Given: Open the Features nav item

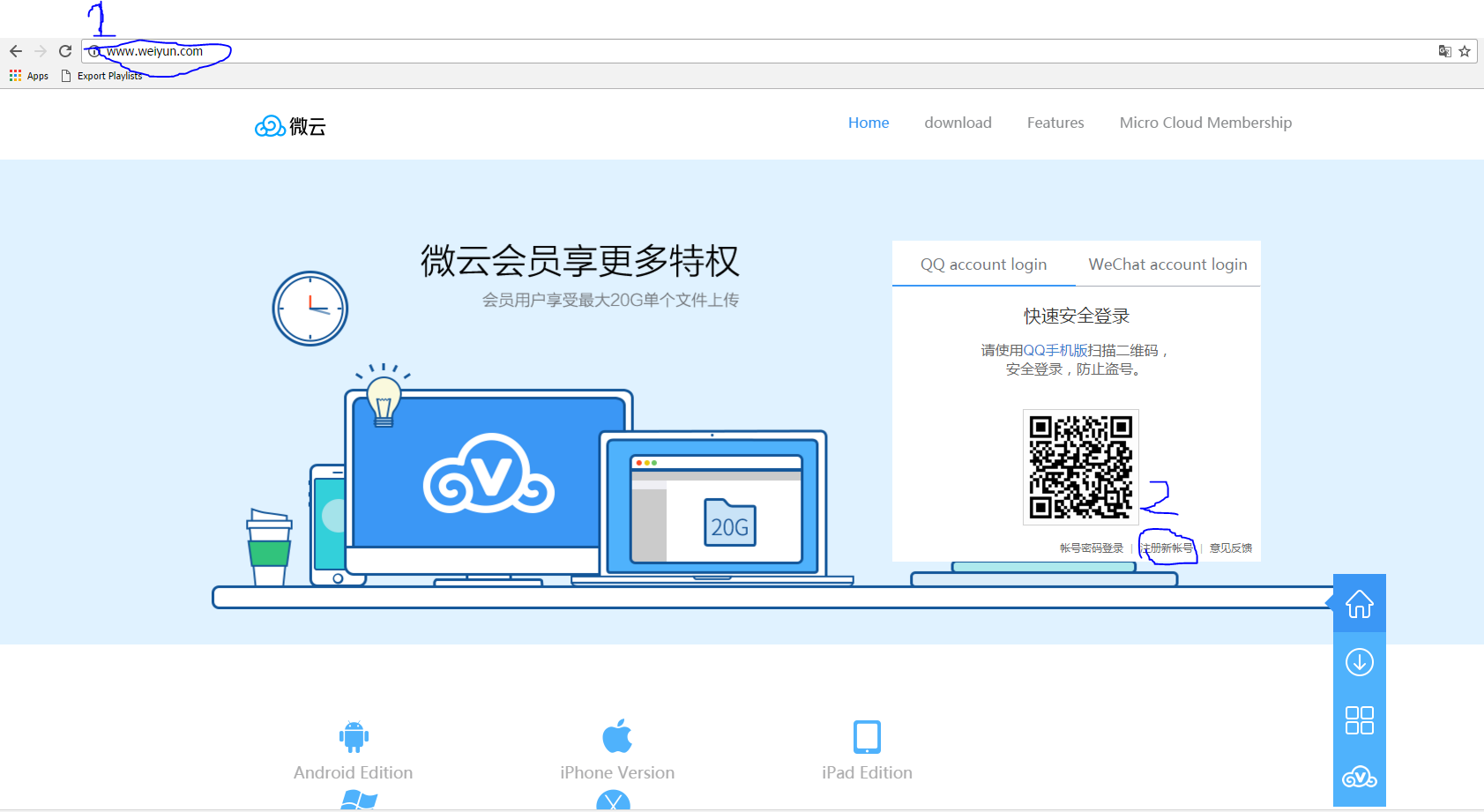Looking at the screenshot, I should pyautogui.click(x=1055, y=123).
